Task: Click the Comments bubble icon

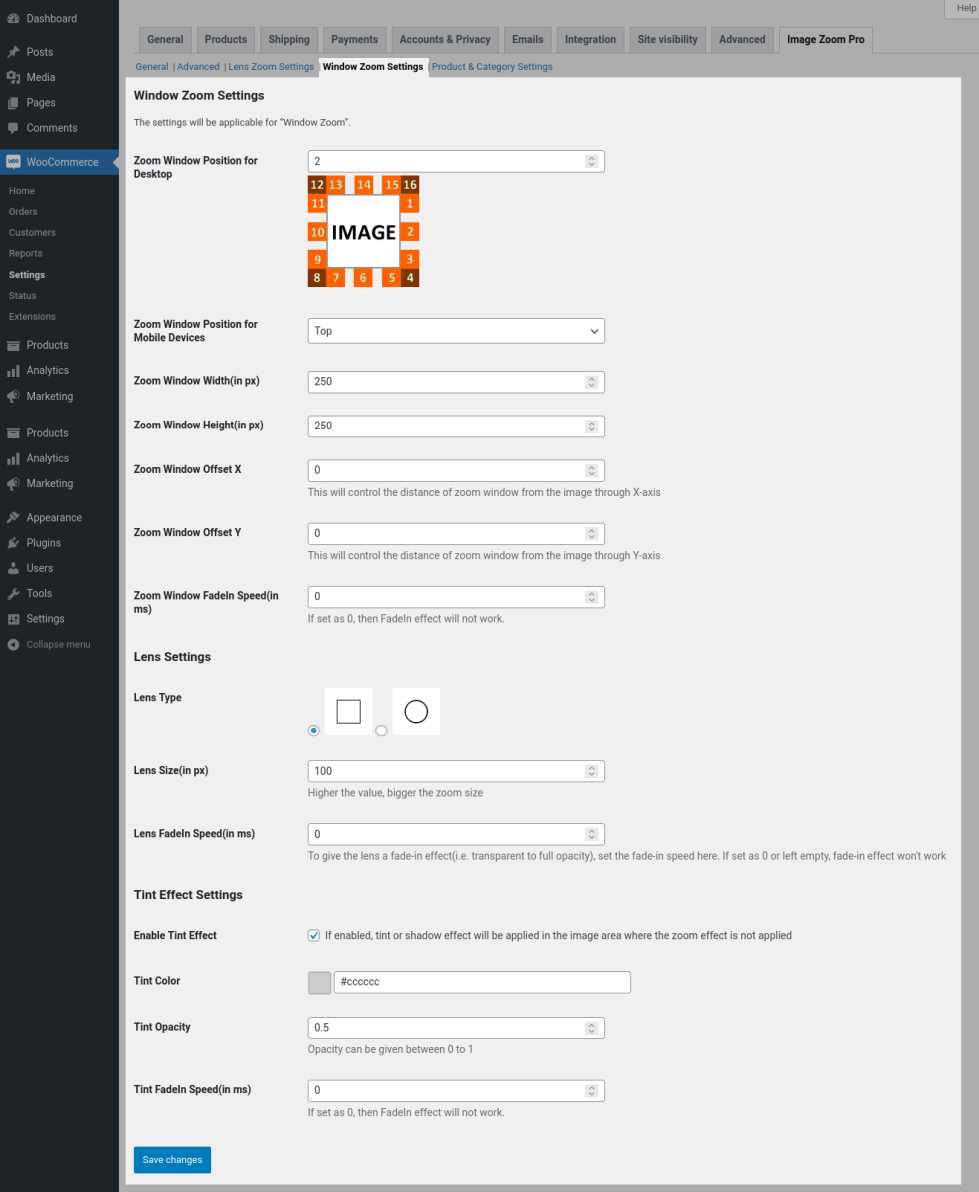Action: coord(13,128)
